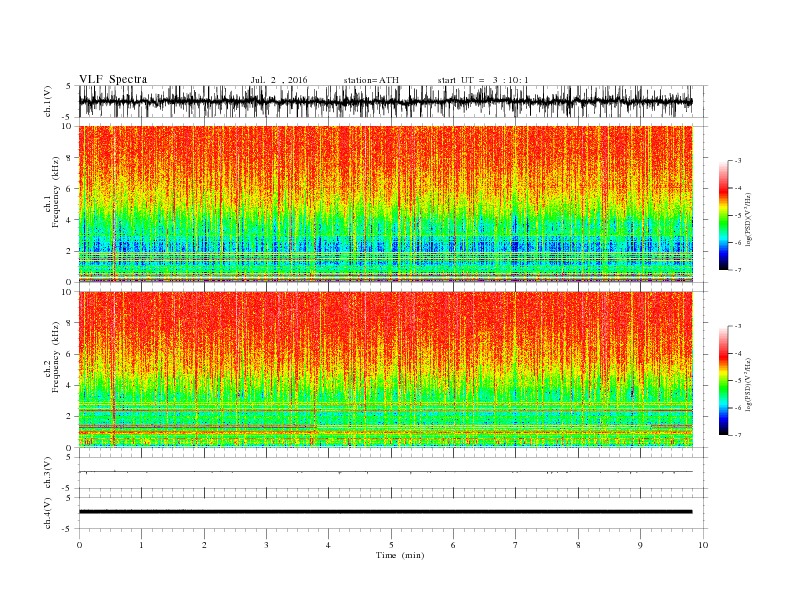Click the 'start UT = 3:10:1' text

(483, 80)
